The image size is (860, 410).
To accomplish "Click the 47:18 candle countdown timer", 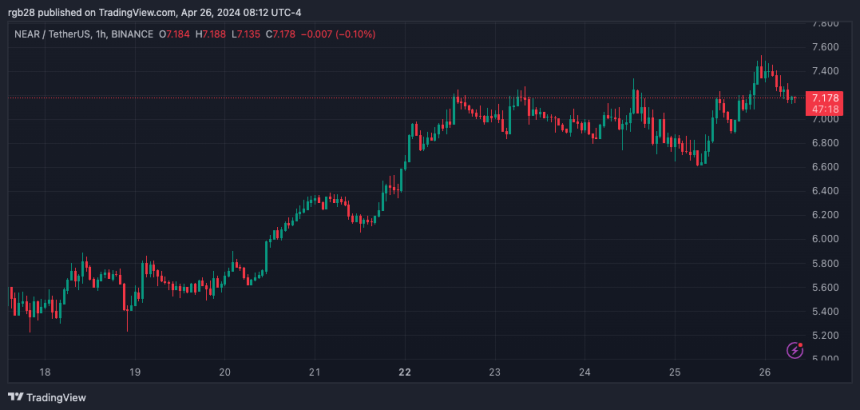I will 824,108.
